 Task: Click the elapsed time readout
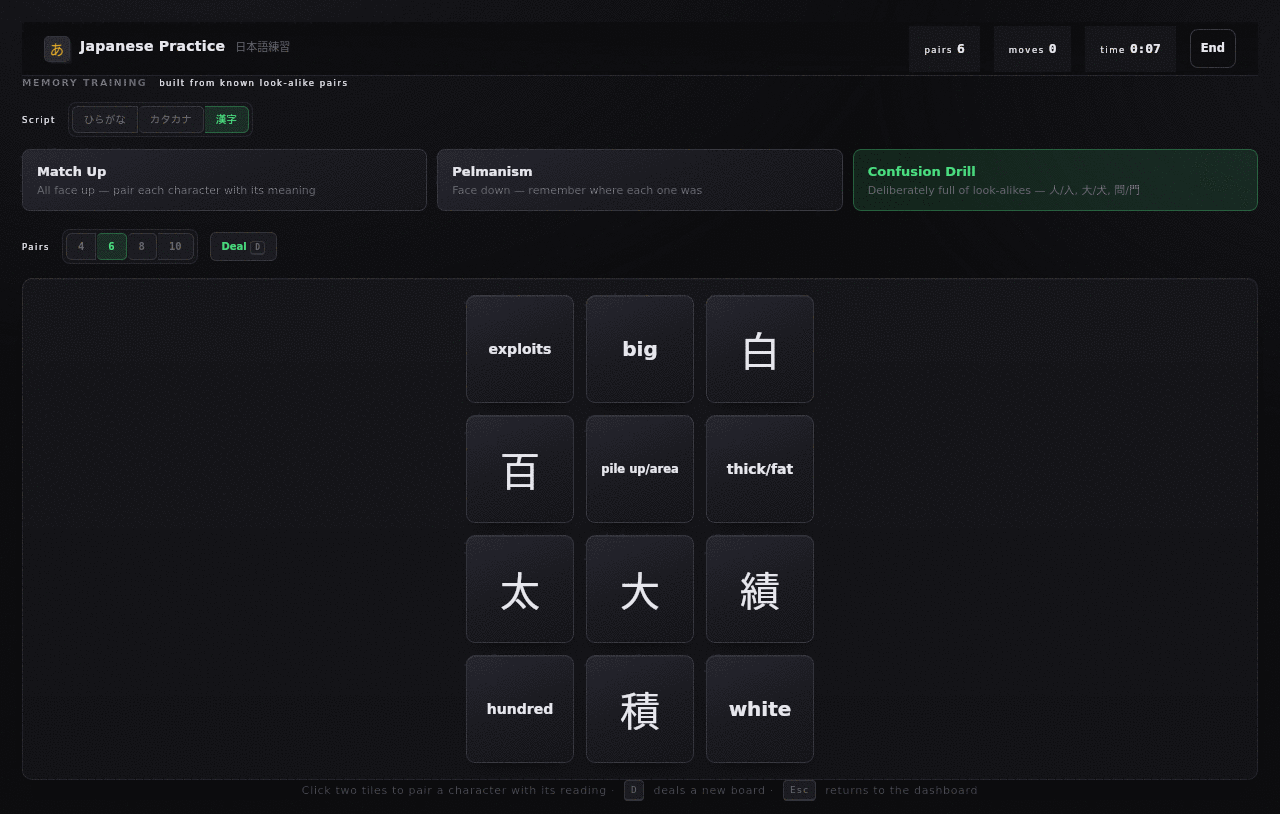pyautogui.click(x=1130, y=49)
